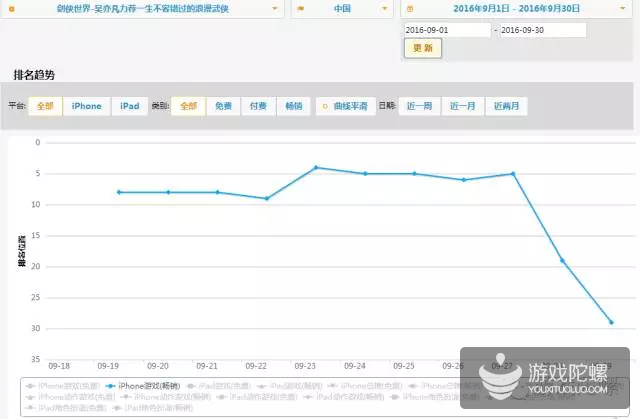The width and height of the screenshot is (640, 419).
Task: Toggle legend series iPhone动作游戏(免费)
Action: [x=70, y=397]
